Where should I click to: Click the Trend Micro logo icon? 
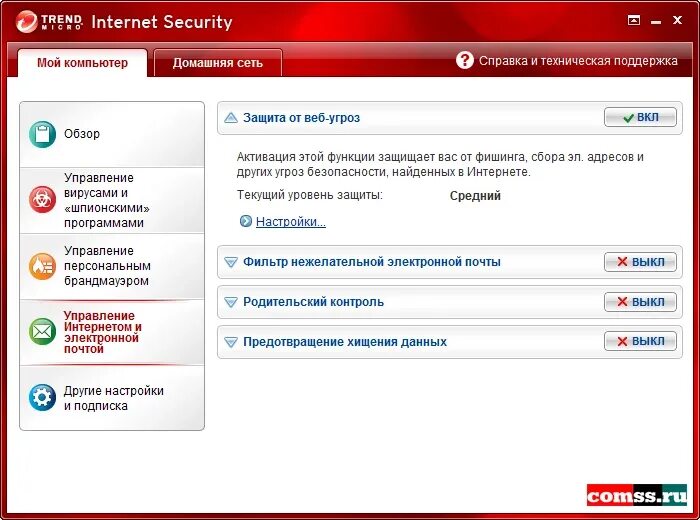click(27, 21)
